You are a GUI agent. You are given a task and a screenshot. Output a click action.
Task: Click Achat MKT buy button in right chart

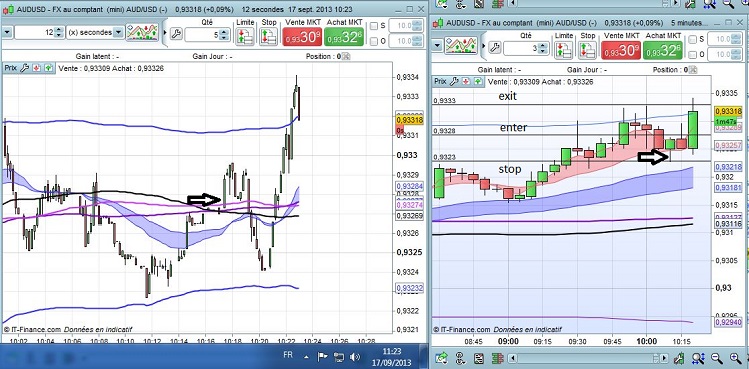click(x=662, y=50)
